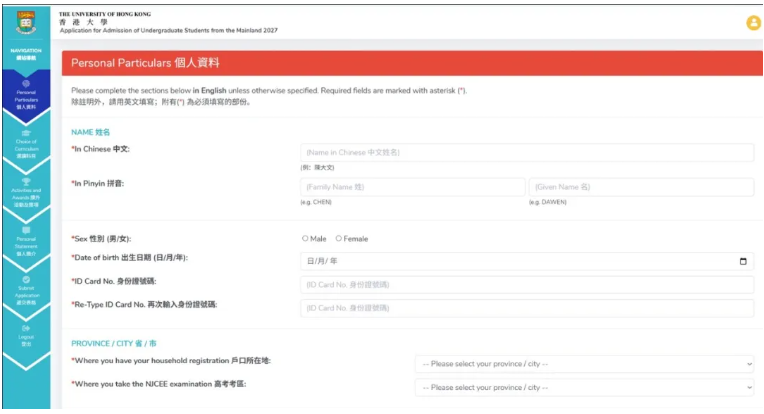The image size is (764, 414).
Task: Go to the Choice of Curriculum step
Action: (x=26, y=145)
